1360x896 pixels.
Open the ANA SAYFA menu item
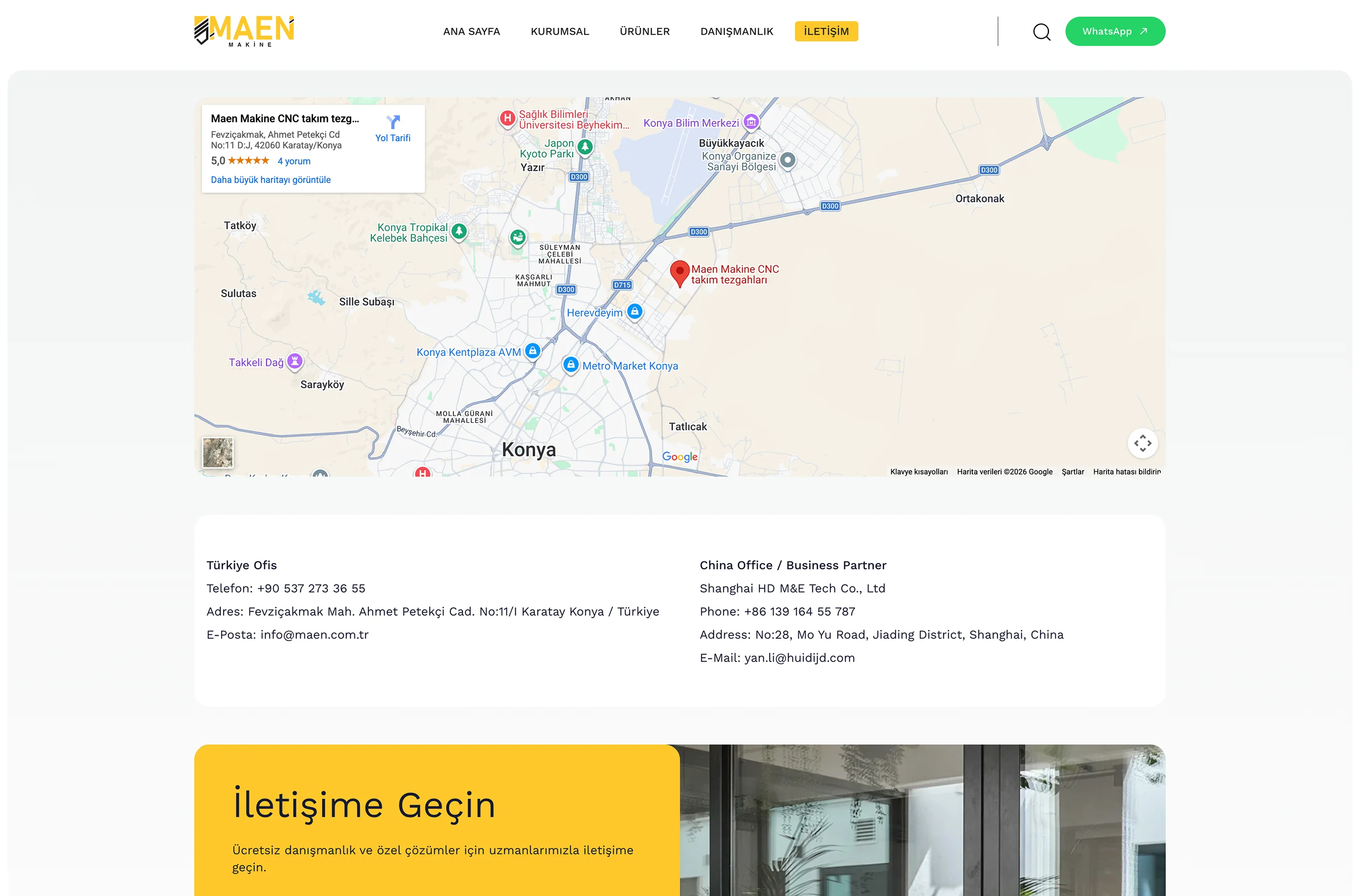[x=471, y=31]
